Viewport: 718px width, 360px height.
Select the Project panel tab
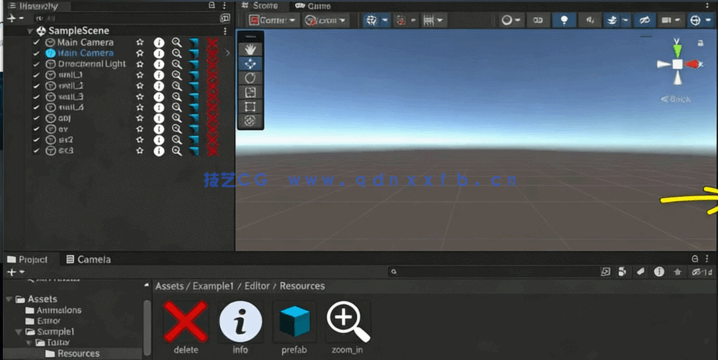coord(27,260)
